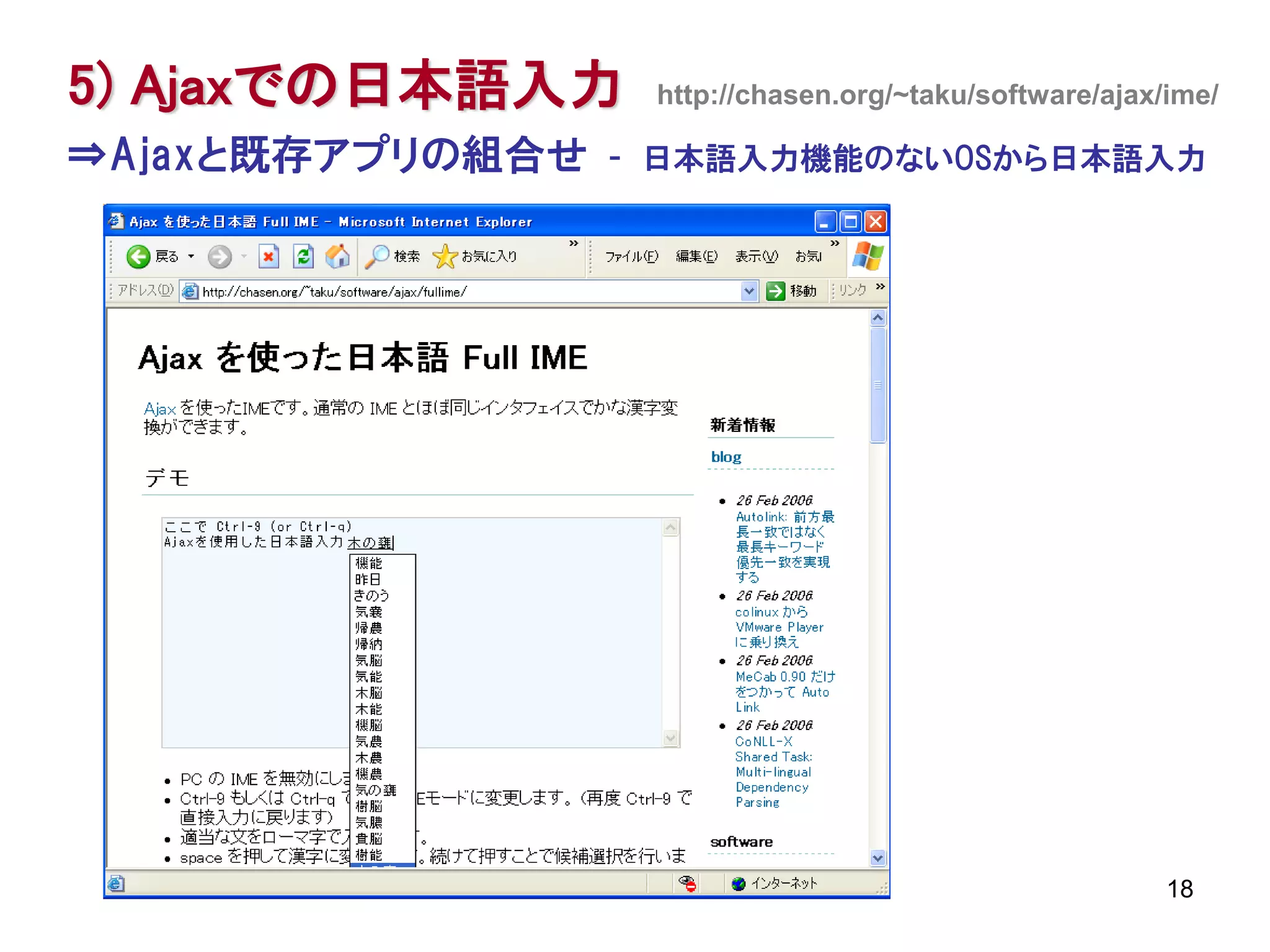Select candidate 木脳 in conversion list
The image size is (1270, 952).
click(368, 692)
